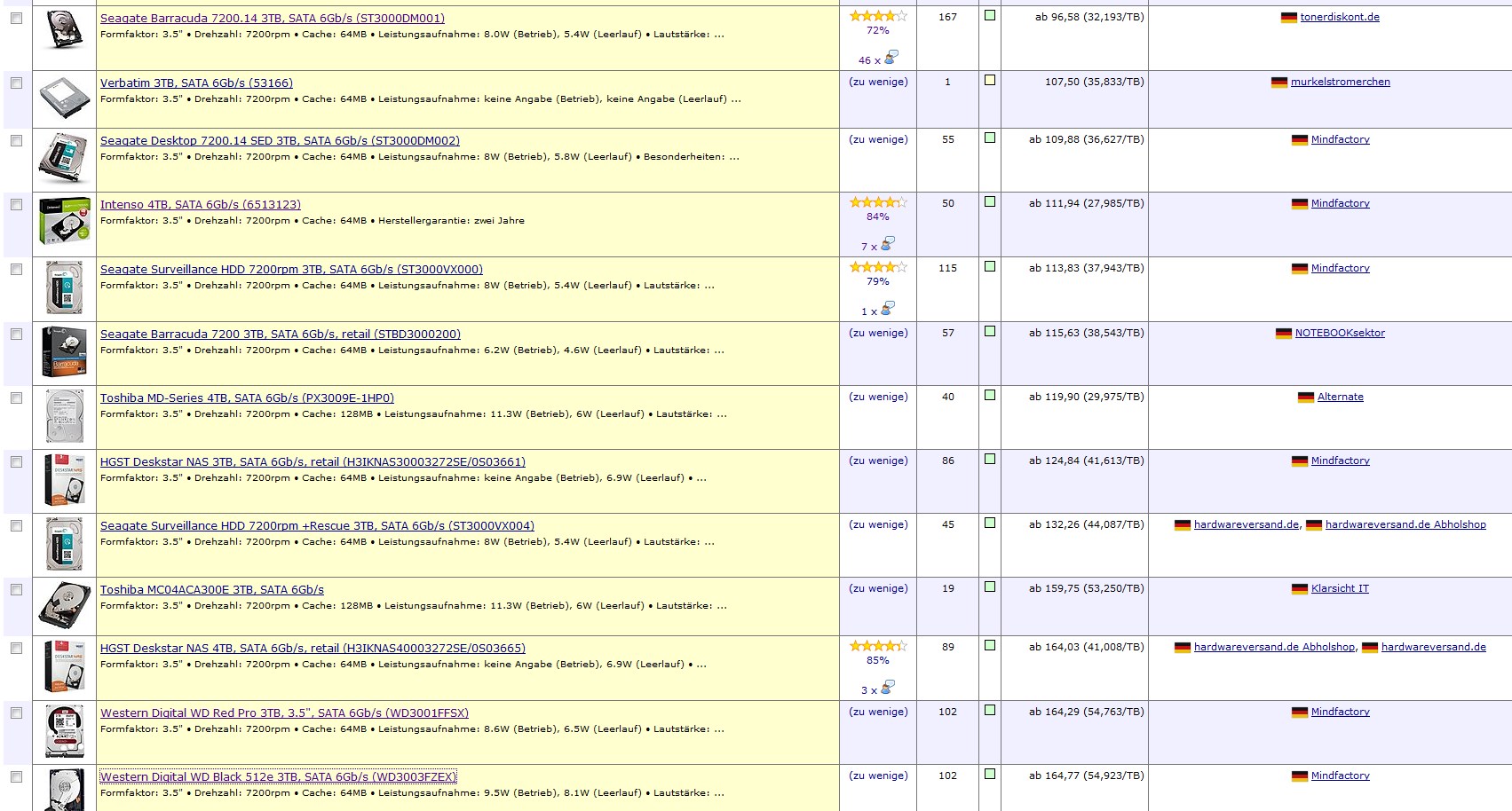The width and height of the screenshot is (1512, 811).
Task: Open HGST Deskstar NAS 3TB thumbnail
Action: [x=64, y=479]
